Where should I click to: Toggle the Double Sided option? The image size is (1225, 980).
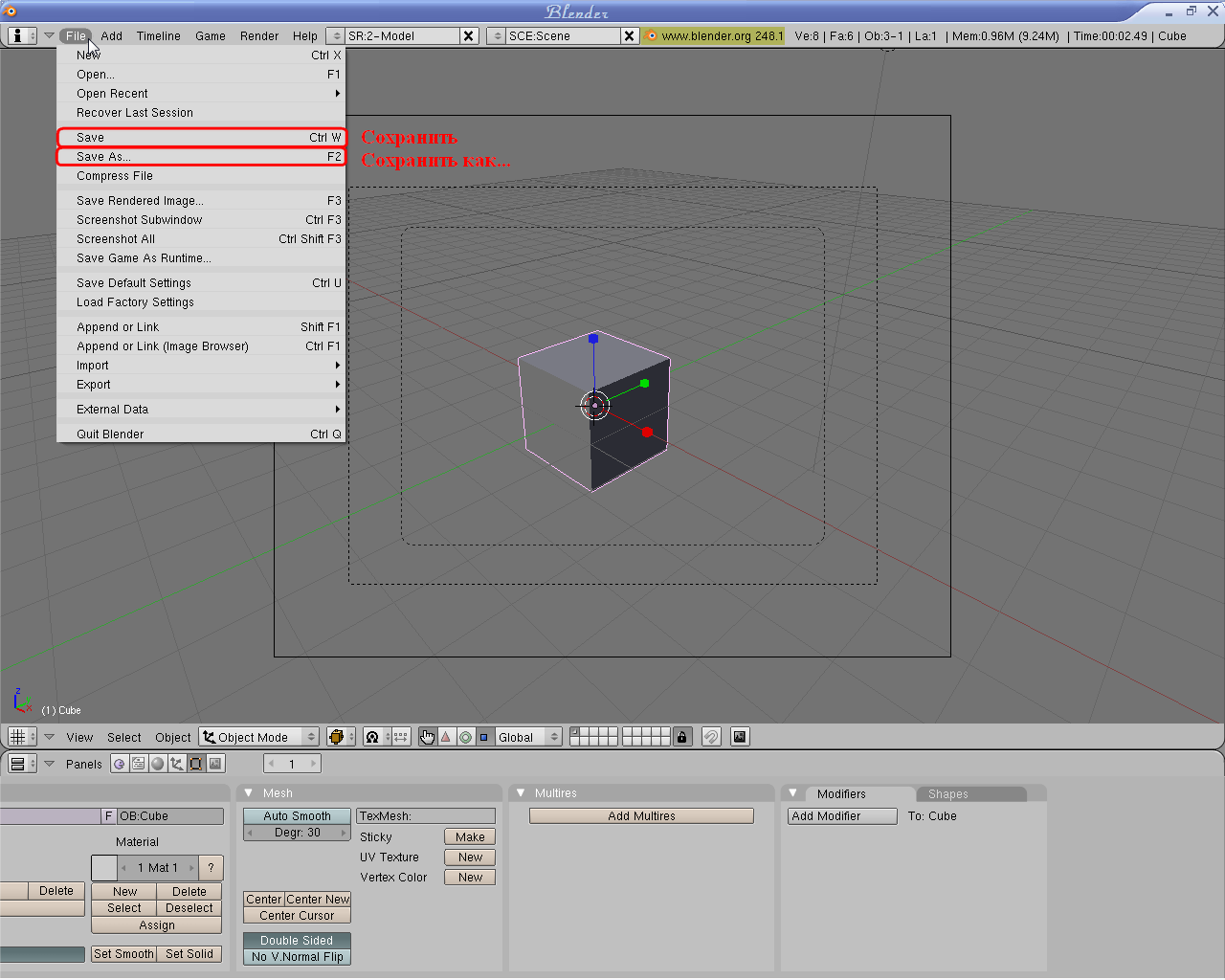pyautogui.click(x=297, y=941)
